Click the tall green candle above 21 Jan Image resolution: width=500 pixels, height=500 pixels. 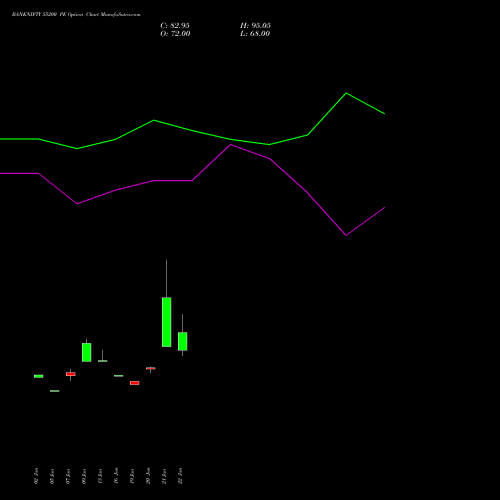(167, 322)
